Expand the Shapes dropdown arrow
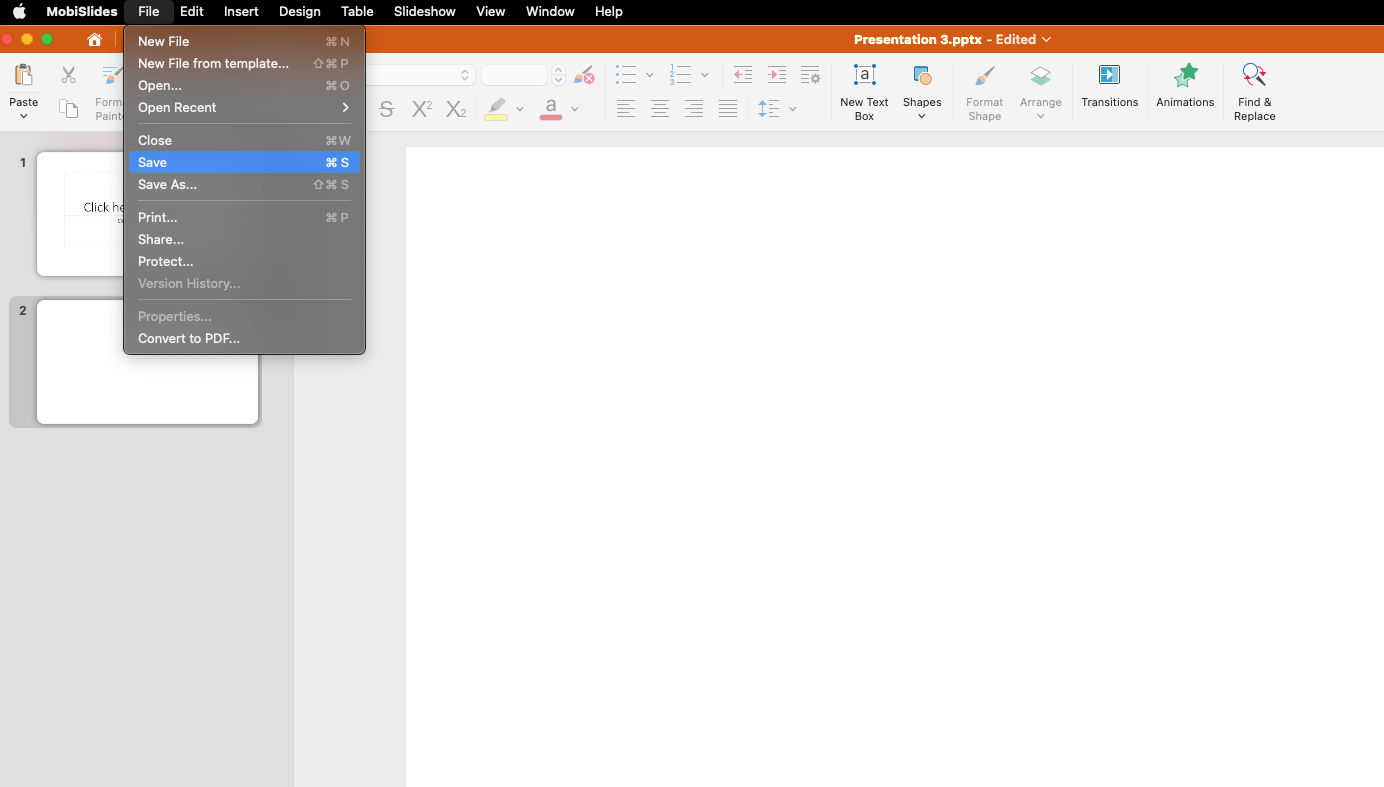 click(x=922, y=117)
